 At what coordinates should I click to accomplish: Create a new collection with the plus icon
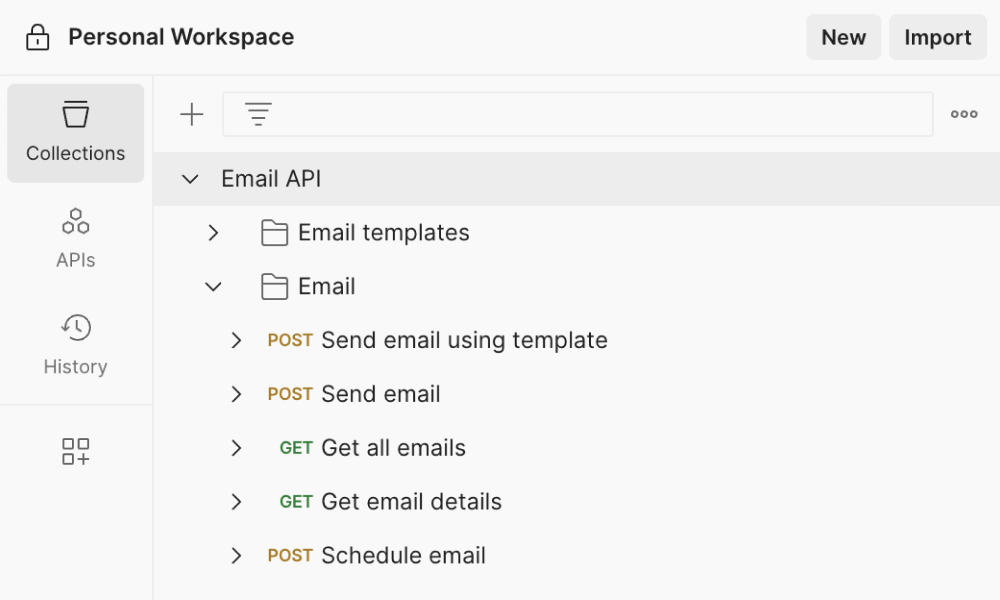coord(191,113)
